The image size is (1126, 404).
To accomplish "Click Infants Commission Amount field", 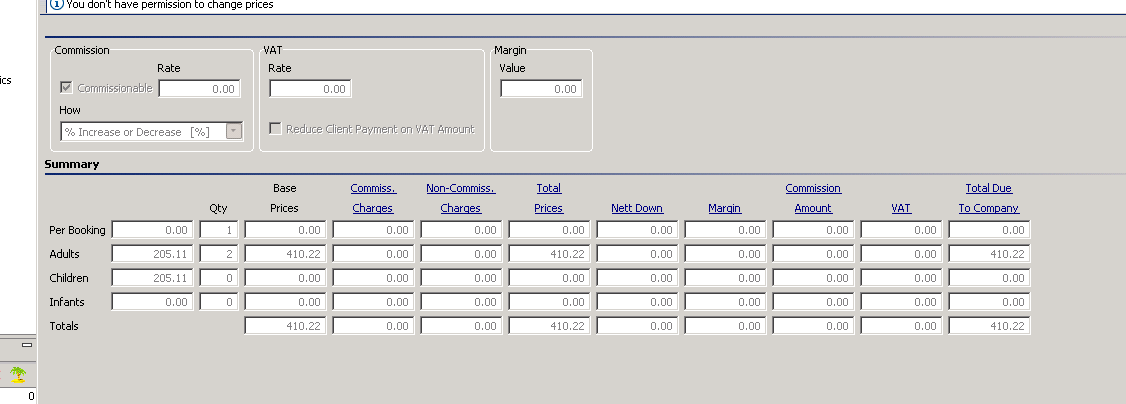I will (x=814, y=302).
